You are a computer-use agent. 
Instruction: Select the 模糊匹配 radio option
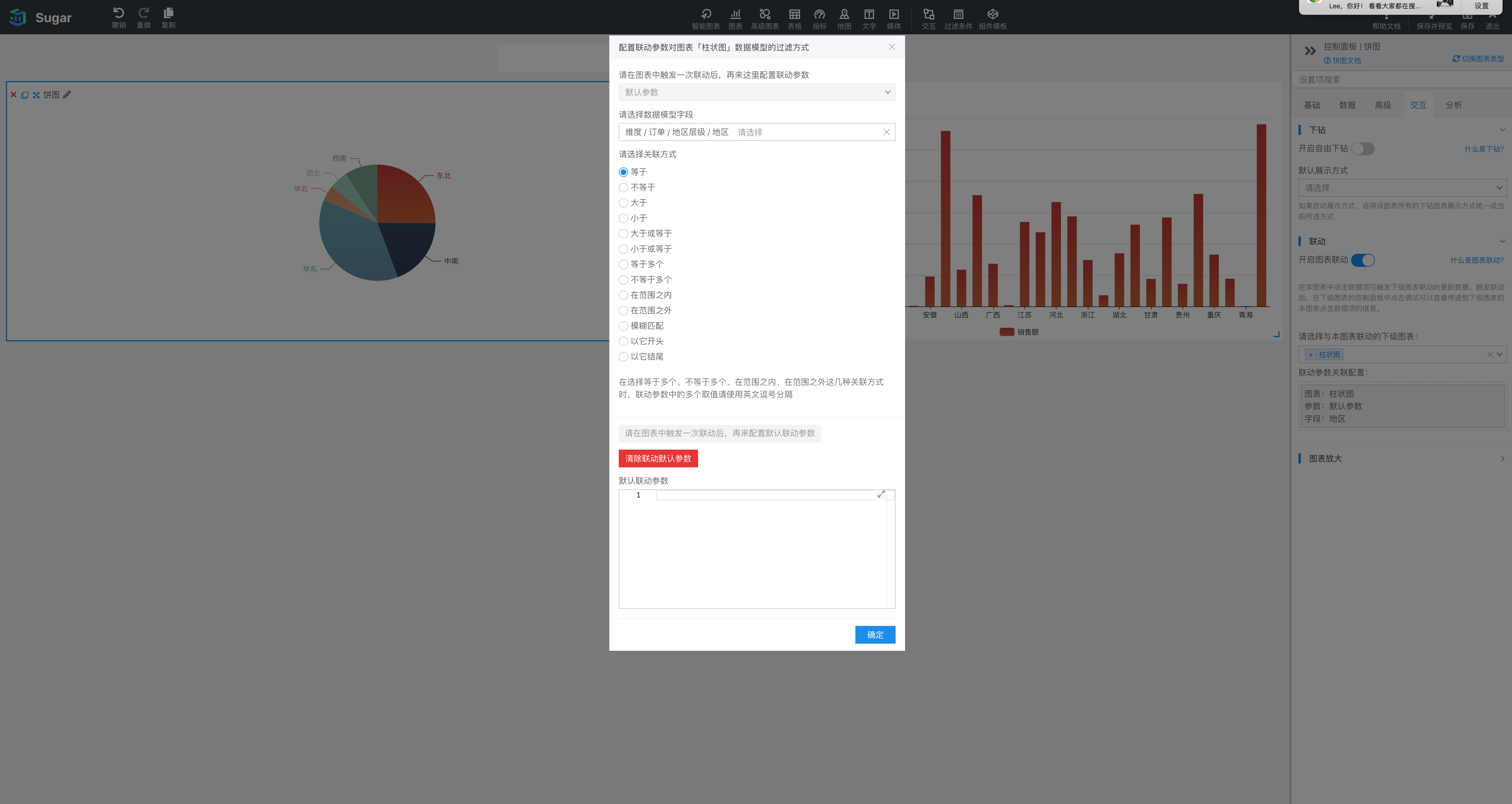[623, 326]
